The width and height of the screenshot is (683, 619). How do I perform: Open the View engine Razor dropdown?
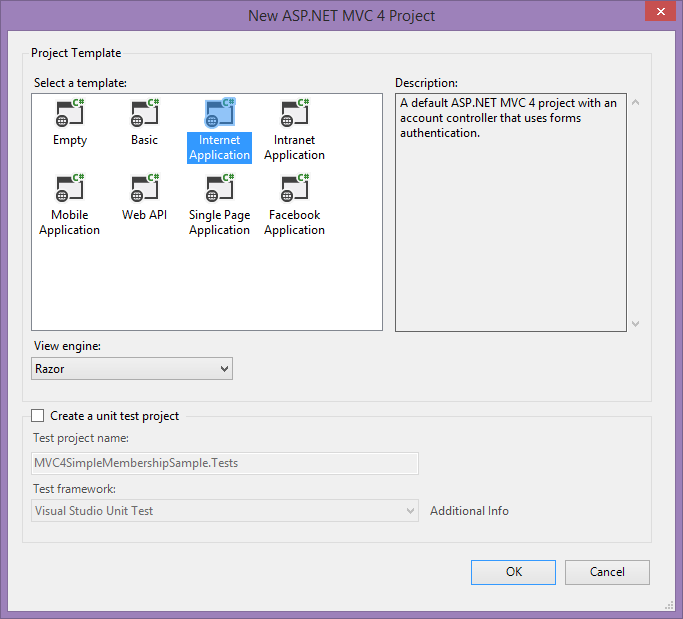pyautogui.click(x=132, y=369)
